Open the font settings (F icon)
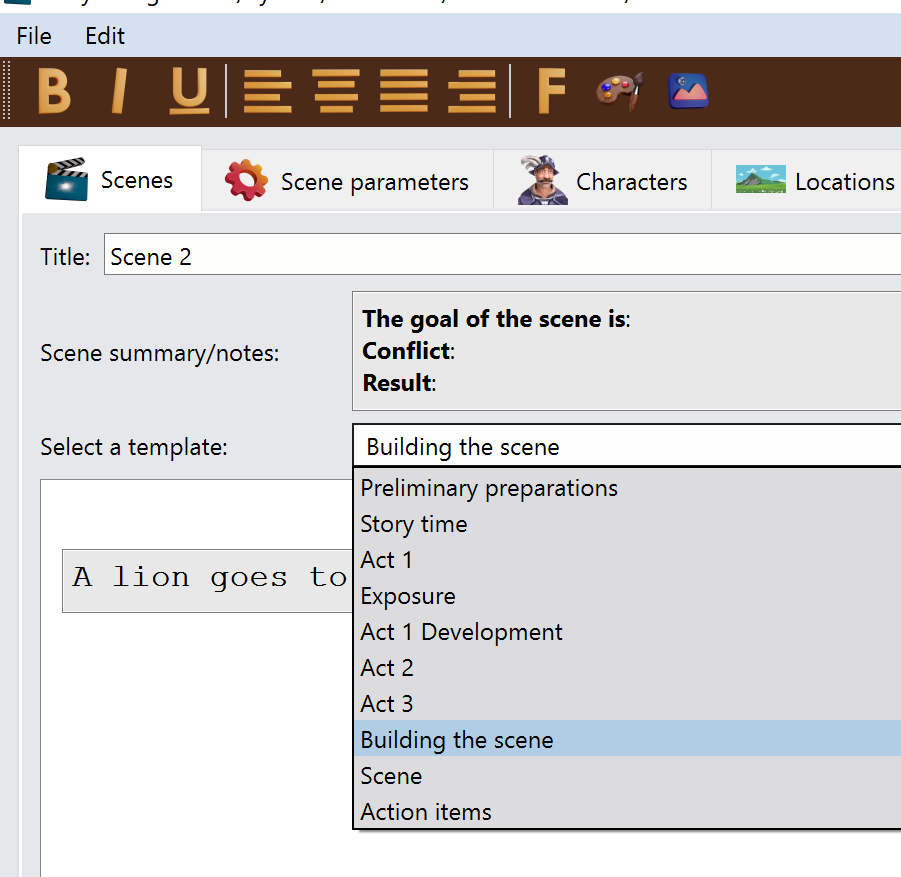This screenshot has height=877, width=901. (550, 92)
